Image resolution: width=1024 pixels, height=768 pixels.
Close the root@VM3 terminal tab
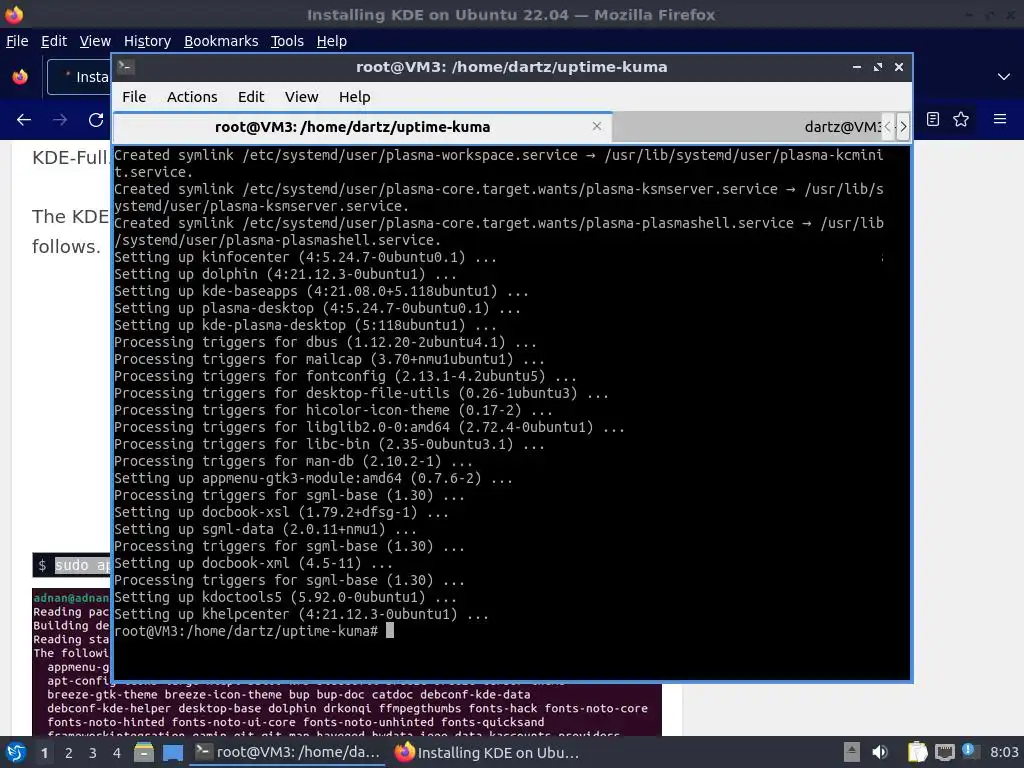coord(596,126)
